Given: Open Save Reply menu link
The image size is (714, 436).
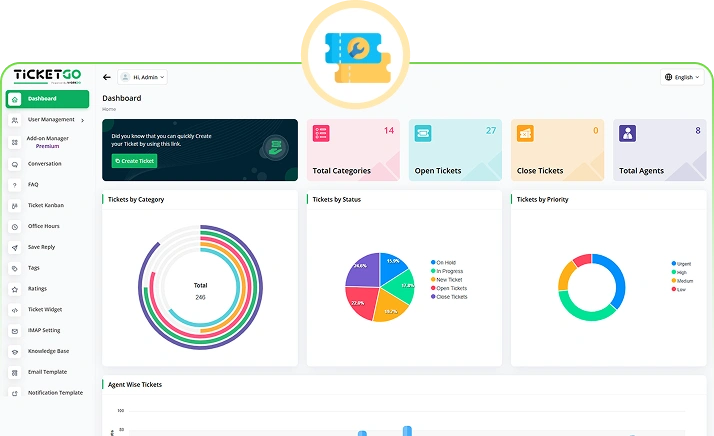Looking at the screenshot, I should [41, 247].
